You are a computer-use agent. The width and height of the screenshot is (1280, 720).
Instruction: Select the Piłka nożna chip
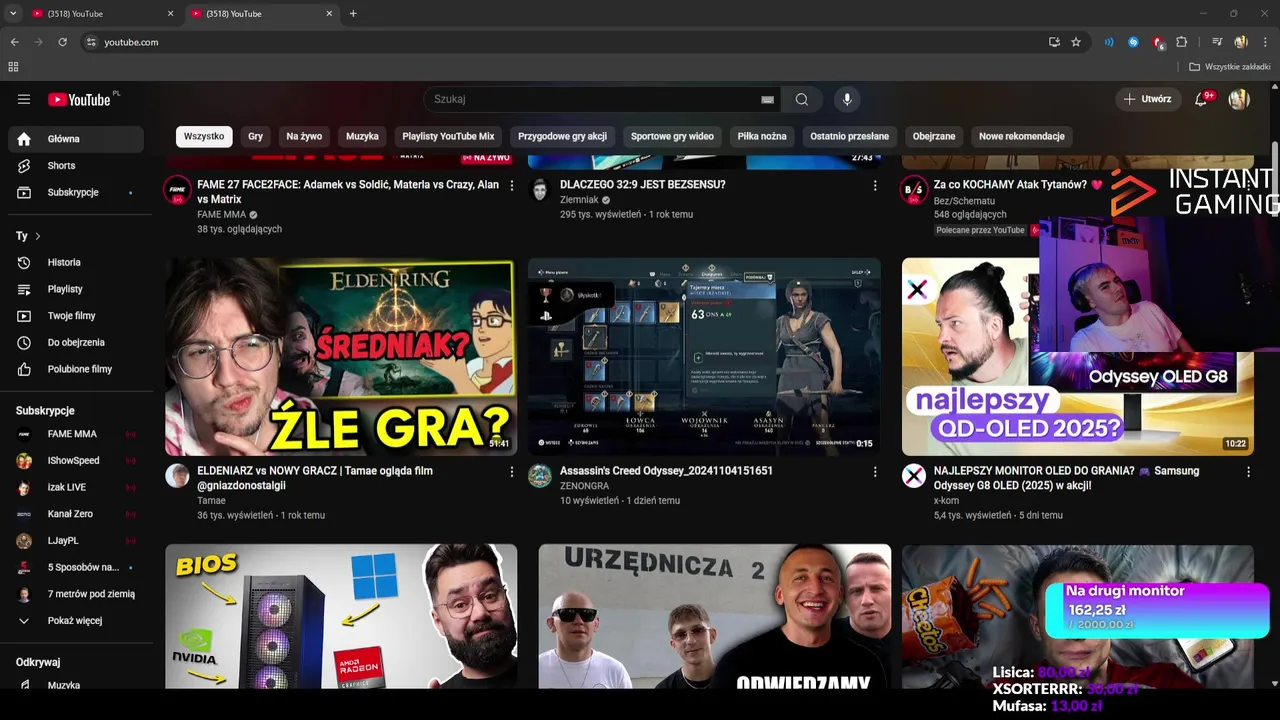pos(762,136)
